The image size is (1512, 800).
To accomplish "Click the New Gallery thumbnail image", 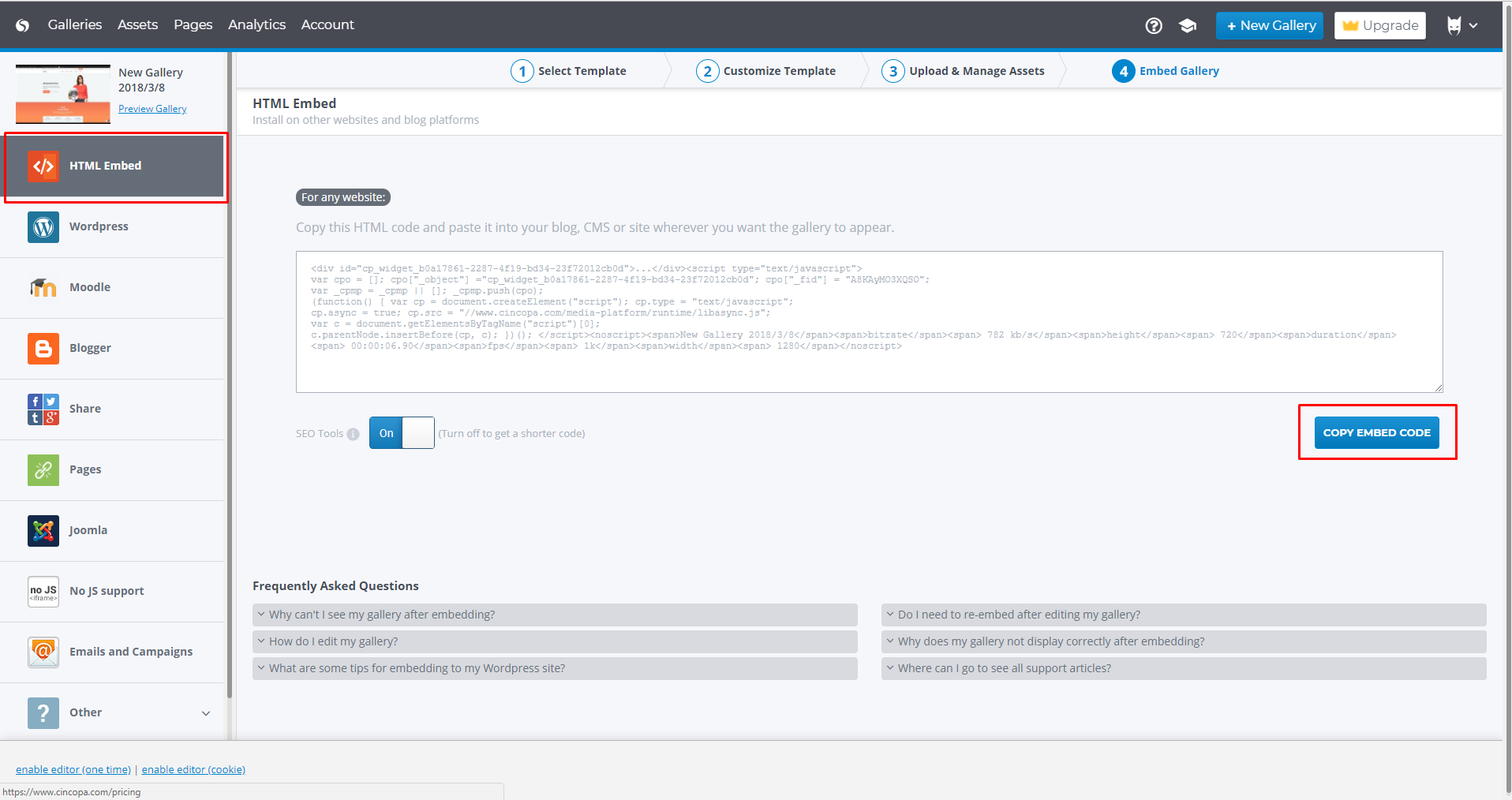I will pos(63,94).
